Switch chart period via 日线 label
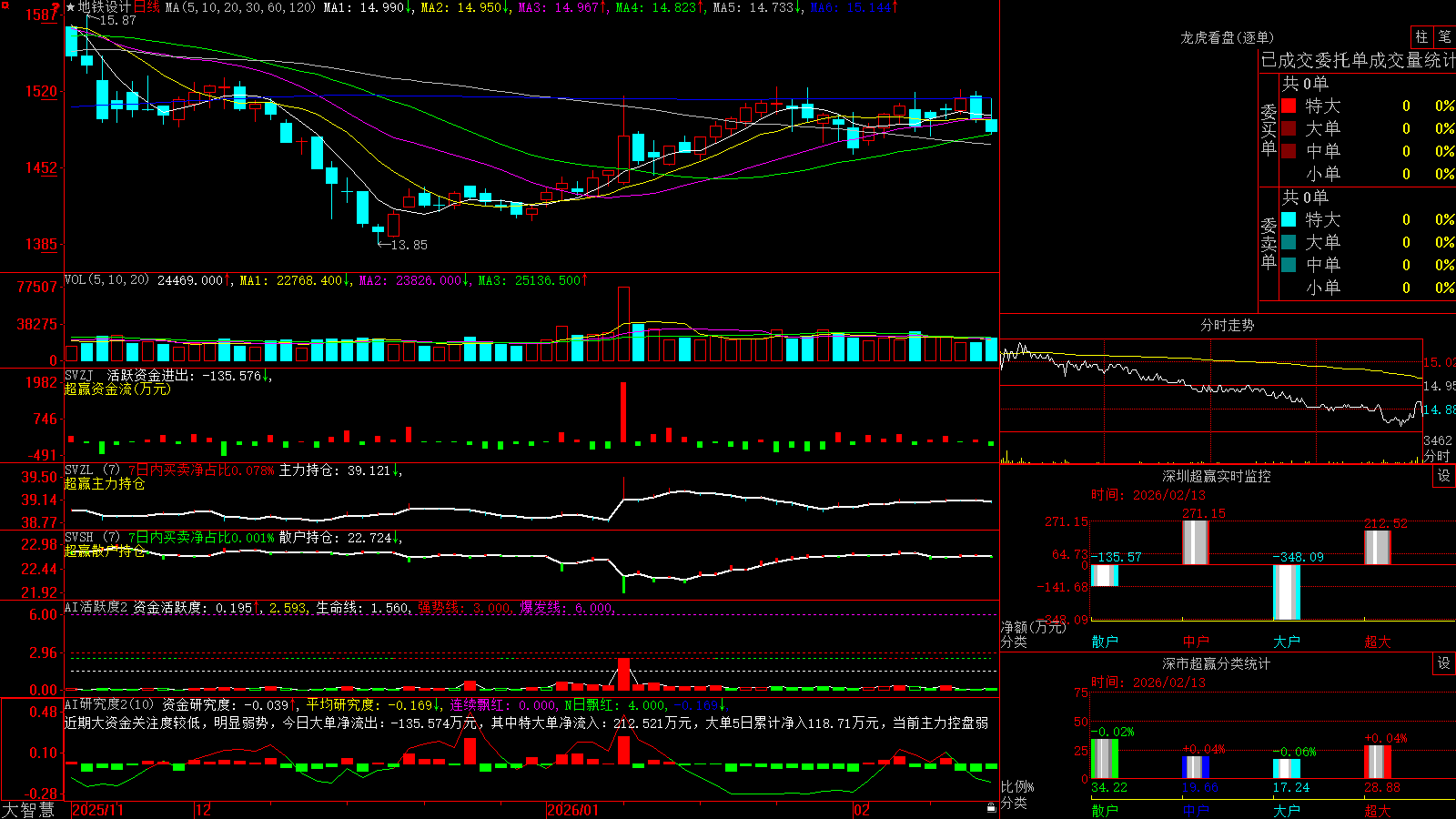 (x=147, y=7)
